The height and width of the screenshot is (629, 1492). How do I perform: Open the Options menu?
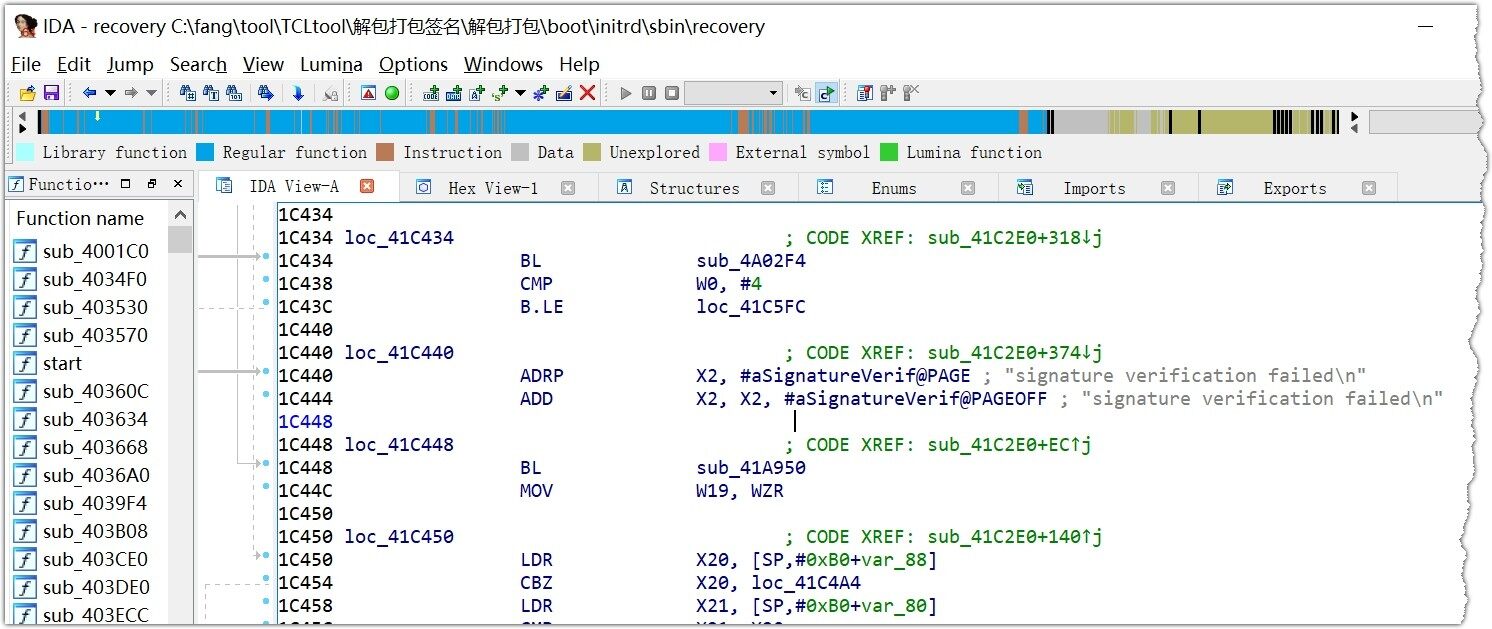[x=413, y=65]
